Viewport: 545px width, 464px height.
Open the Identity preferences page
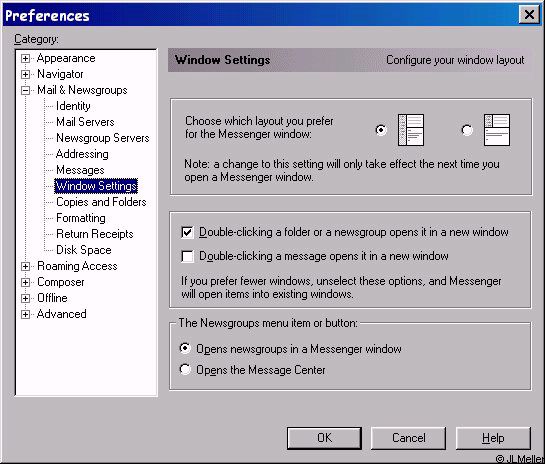(73, 106)
